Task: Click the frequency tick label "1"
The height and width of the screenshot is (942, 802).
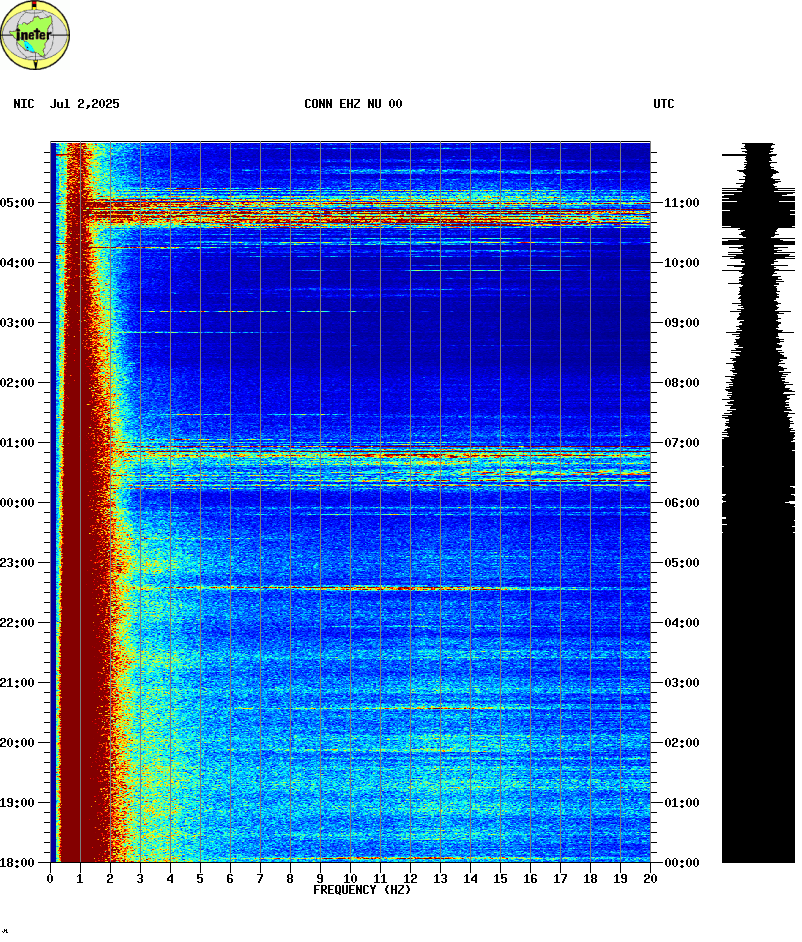Action: pyautogui.click(x=80, y=879)
